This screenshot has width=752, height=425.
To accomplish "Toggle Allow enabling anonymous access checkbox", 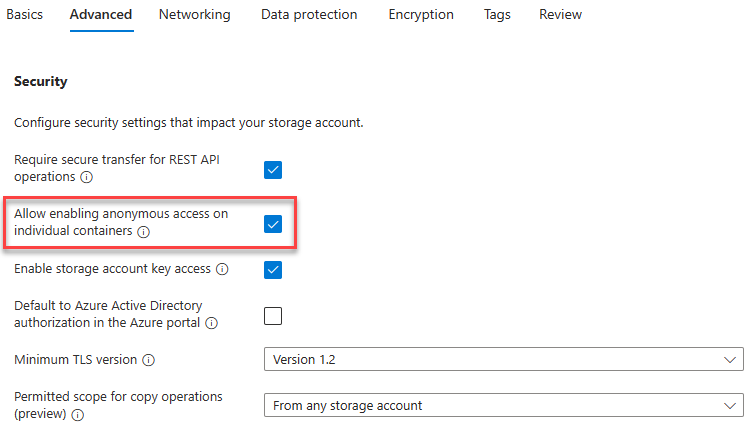I will [273, 223].
